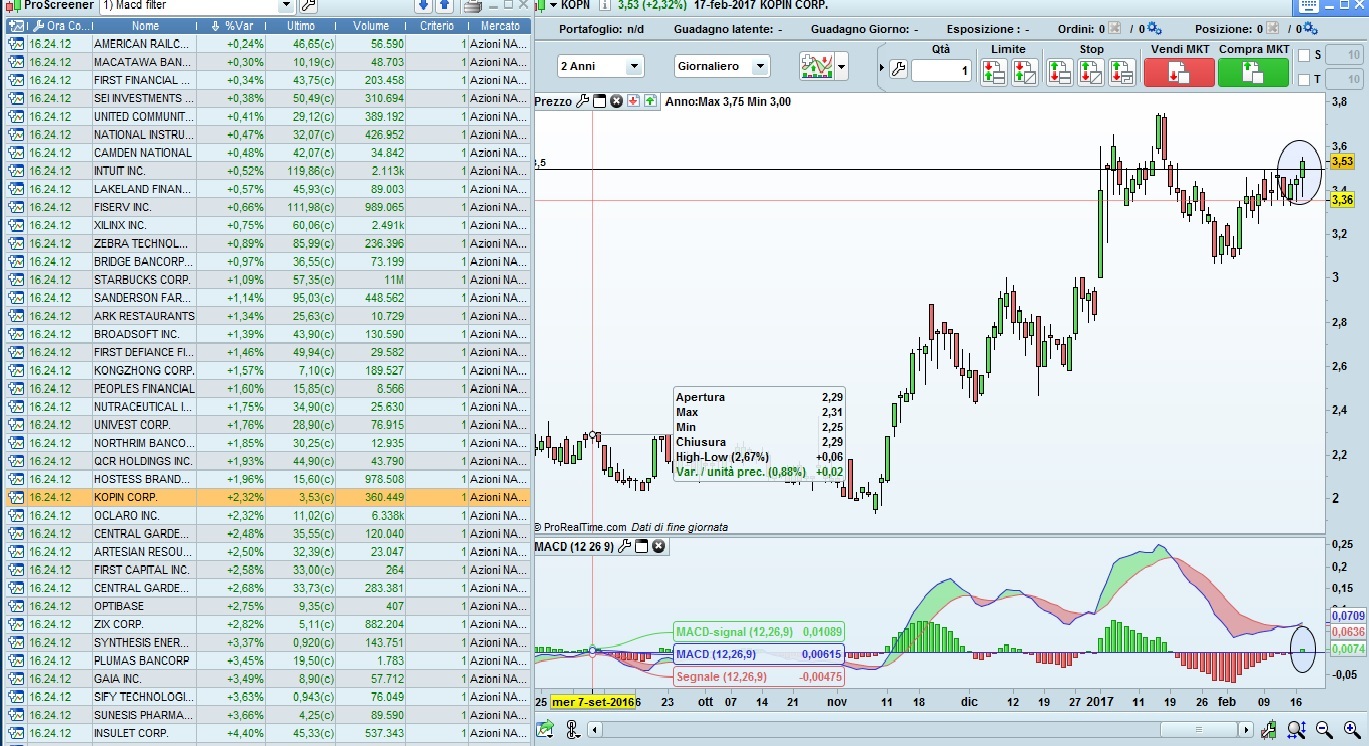
Task: Open chart icon for AMERICAN RAILC row
Action: click(16, 44)
